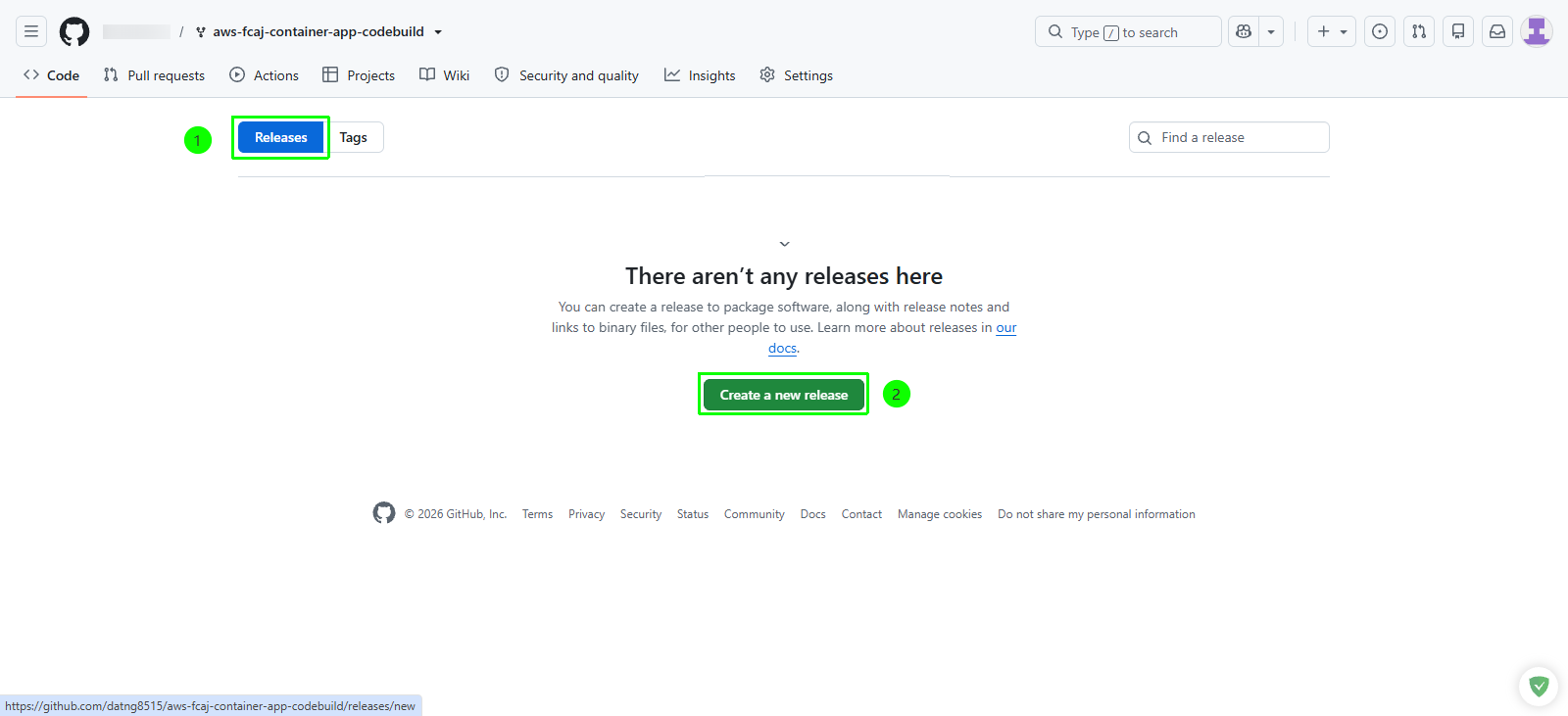Viewport: 1568px width, 716px height.
Task: Select the Releases button
Action: [x=281, y=137]
